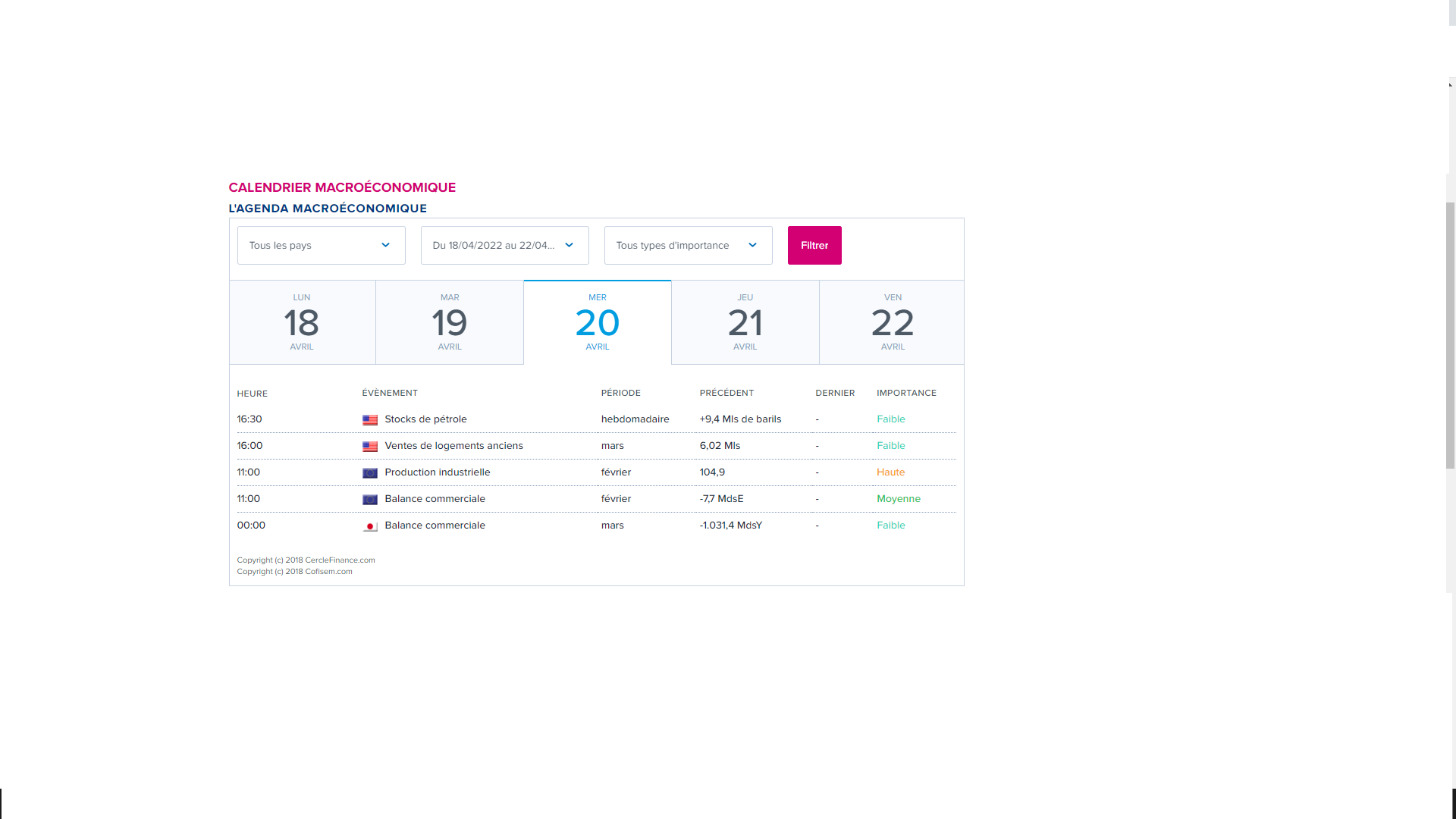Select the Mardi 19 Avril tab
This screenshot has width=1456, height=819.
[x=450, y=322]
